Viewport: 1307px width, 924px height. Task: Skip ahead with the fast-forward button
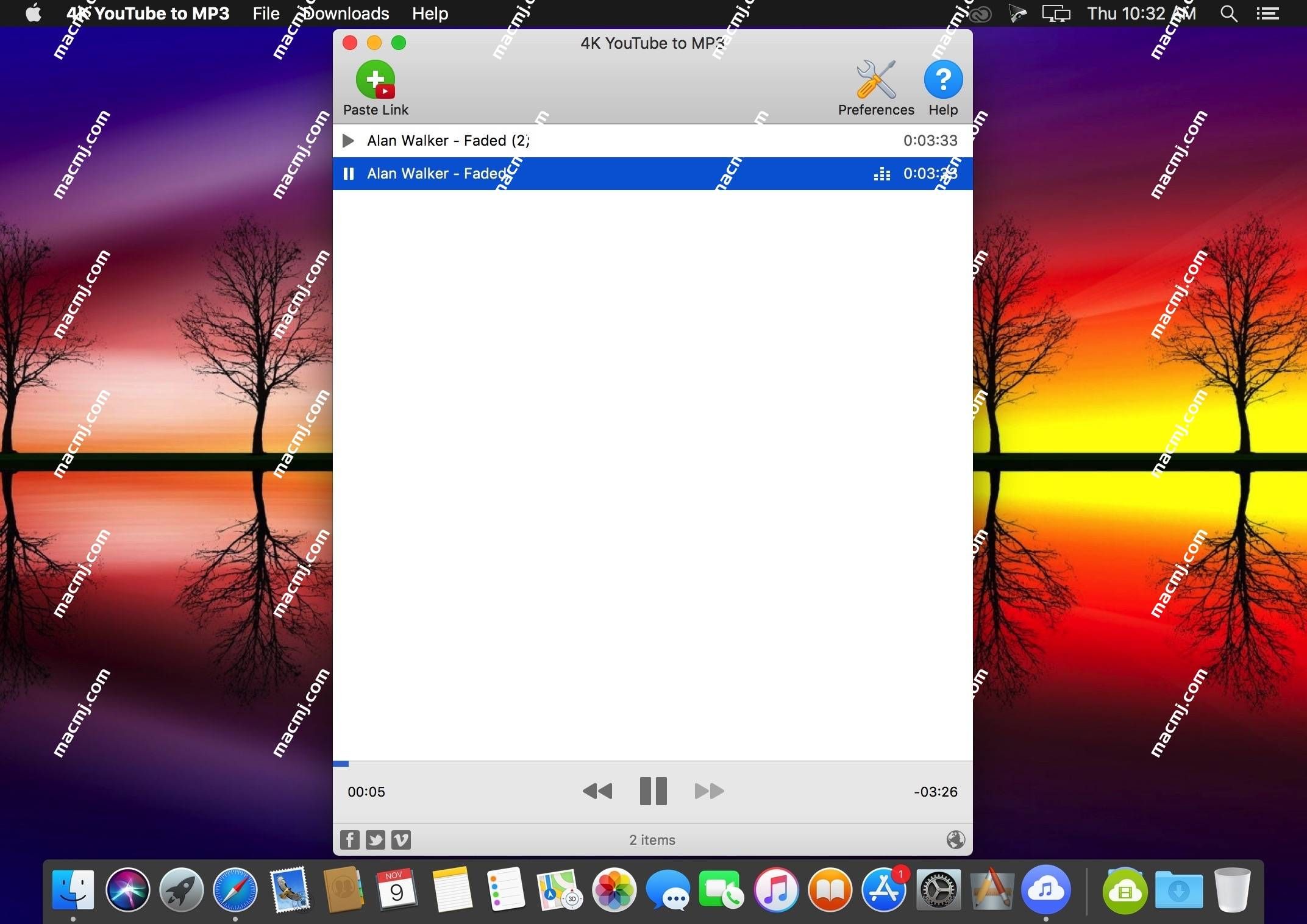[709, 791]
